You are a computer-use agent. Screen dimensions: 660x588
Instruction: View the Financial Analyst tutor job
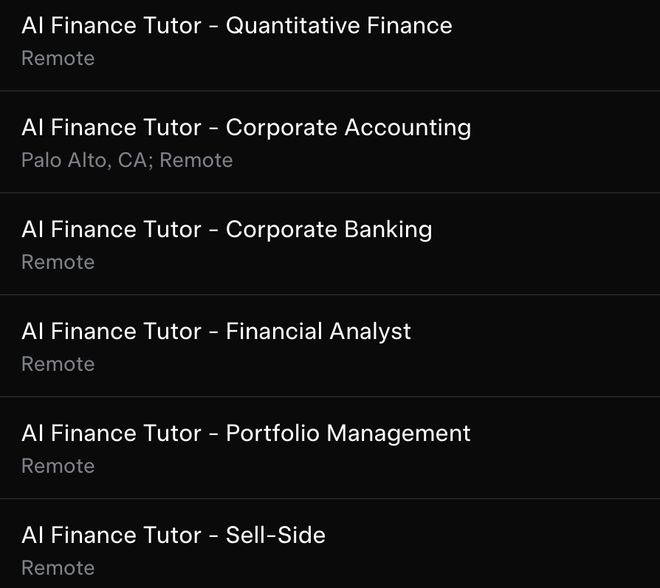click(x=216, y=332)
